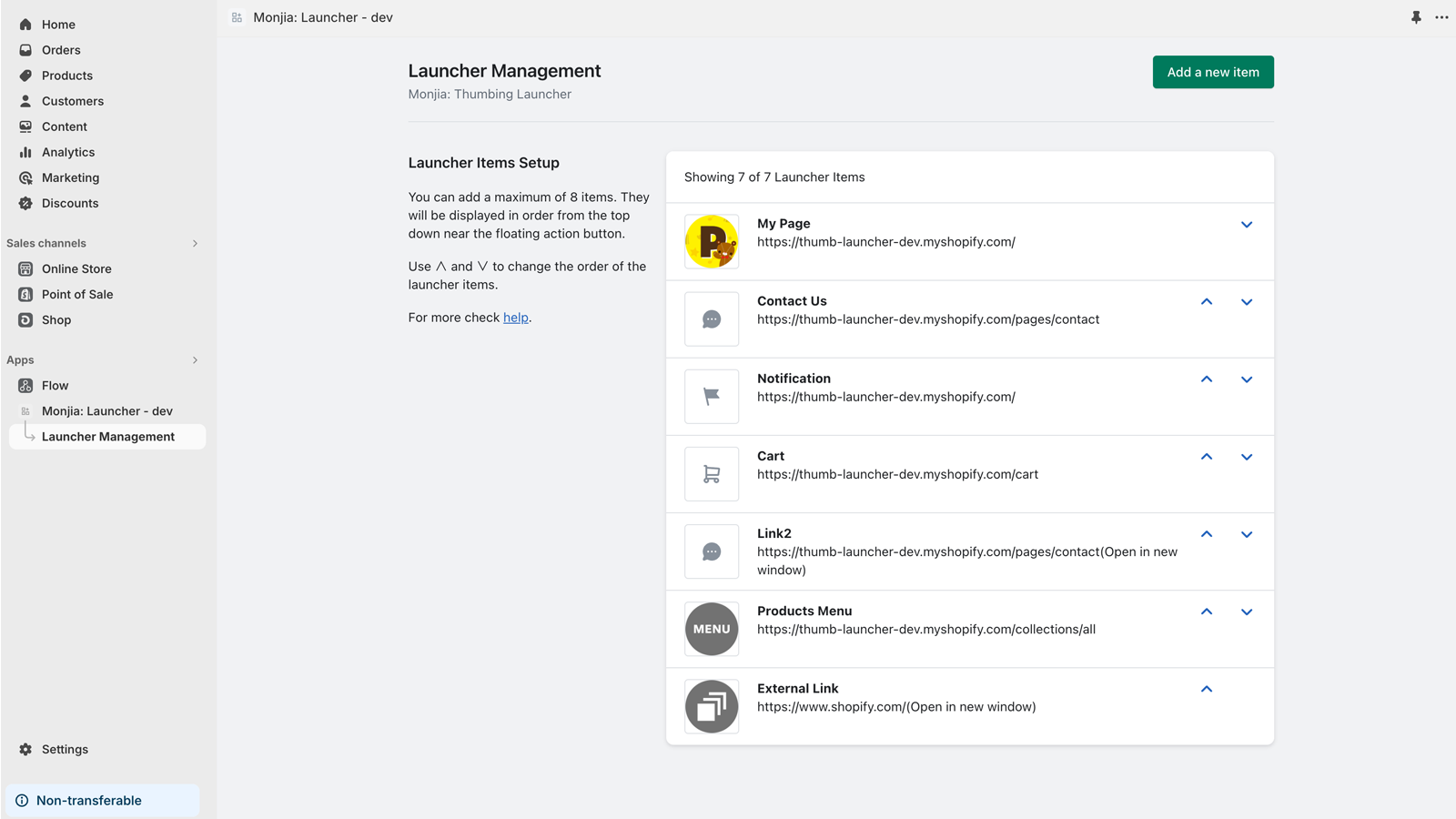Image resolution: width=1456 pixels, height=819 pixels.
Task: Open the ellipsis options menu
Action: click(x=1441, y=17)
